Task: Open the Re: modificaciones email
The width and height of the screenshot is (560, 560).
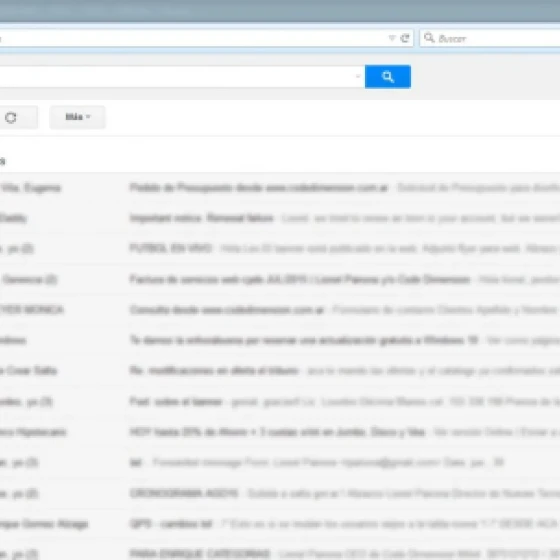Action: click(x=280, y=371)
